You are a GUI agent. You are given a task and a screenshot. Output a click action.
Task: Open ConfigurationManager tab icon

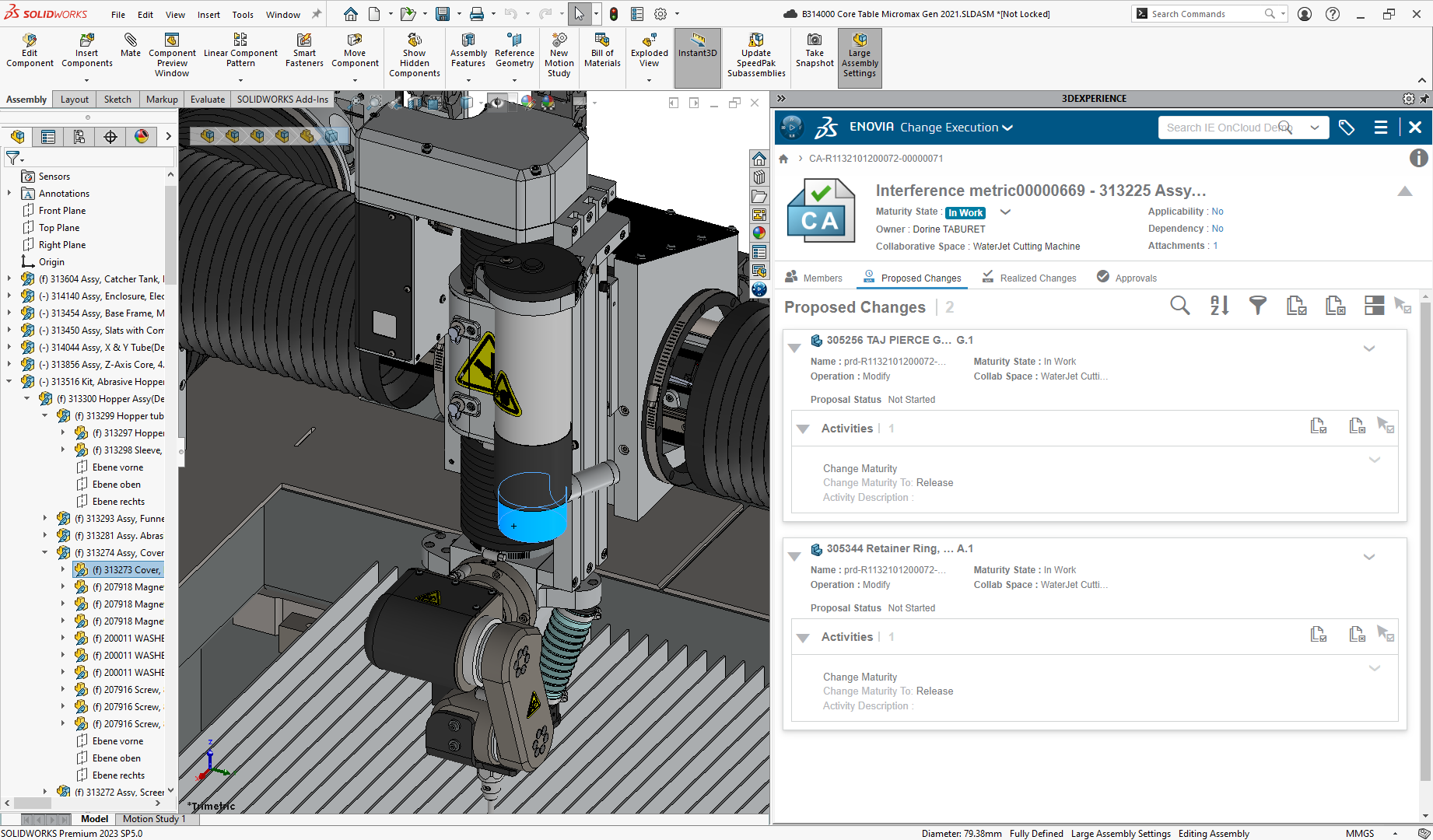pyautogui.click(x=79, y=137)
